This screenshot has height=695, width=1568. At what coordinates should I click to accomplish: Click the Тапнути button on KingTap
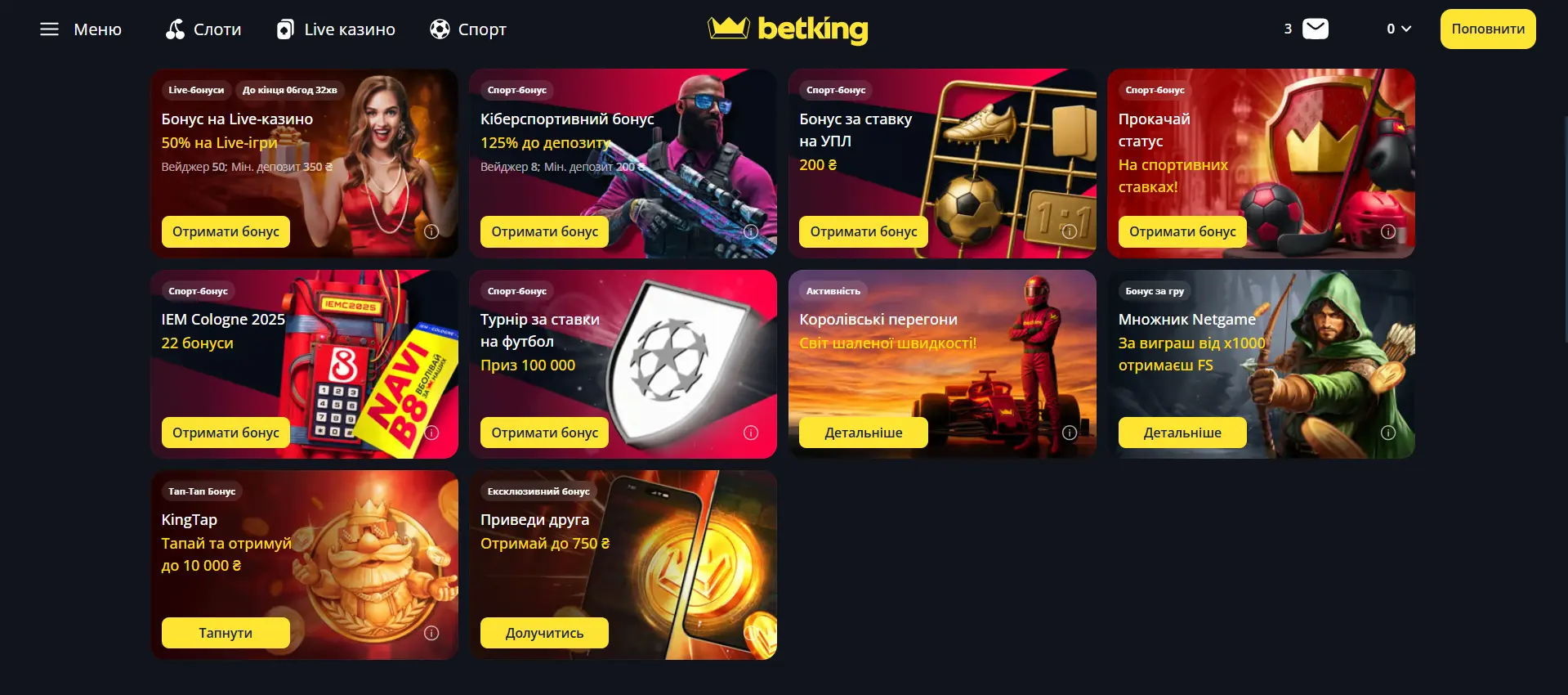click(x=226, y=633)
